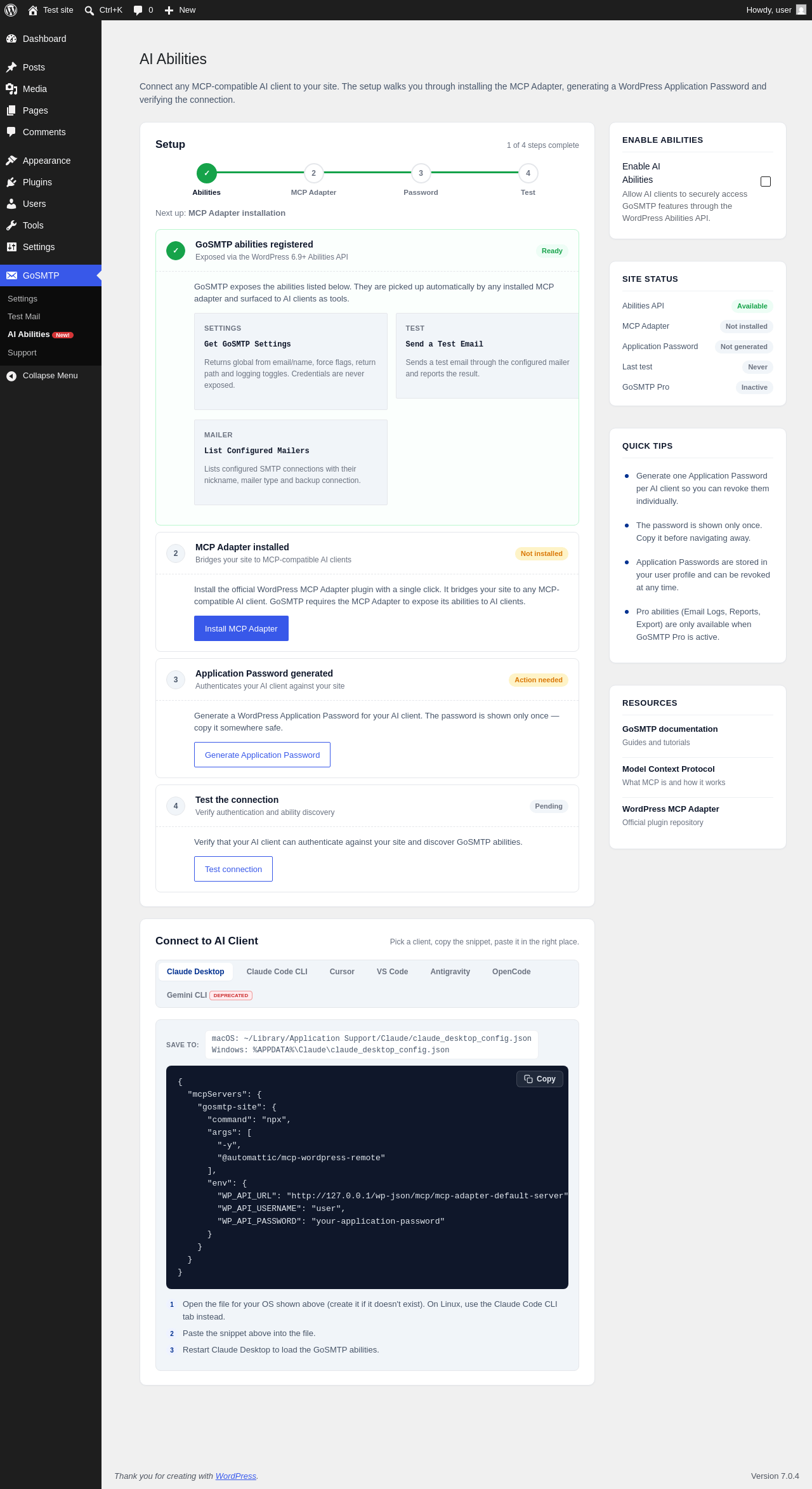
Task: Click the Test site home icon
Action: click(x=33, y=10)
